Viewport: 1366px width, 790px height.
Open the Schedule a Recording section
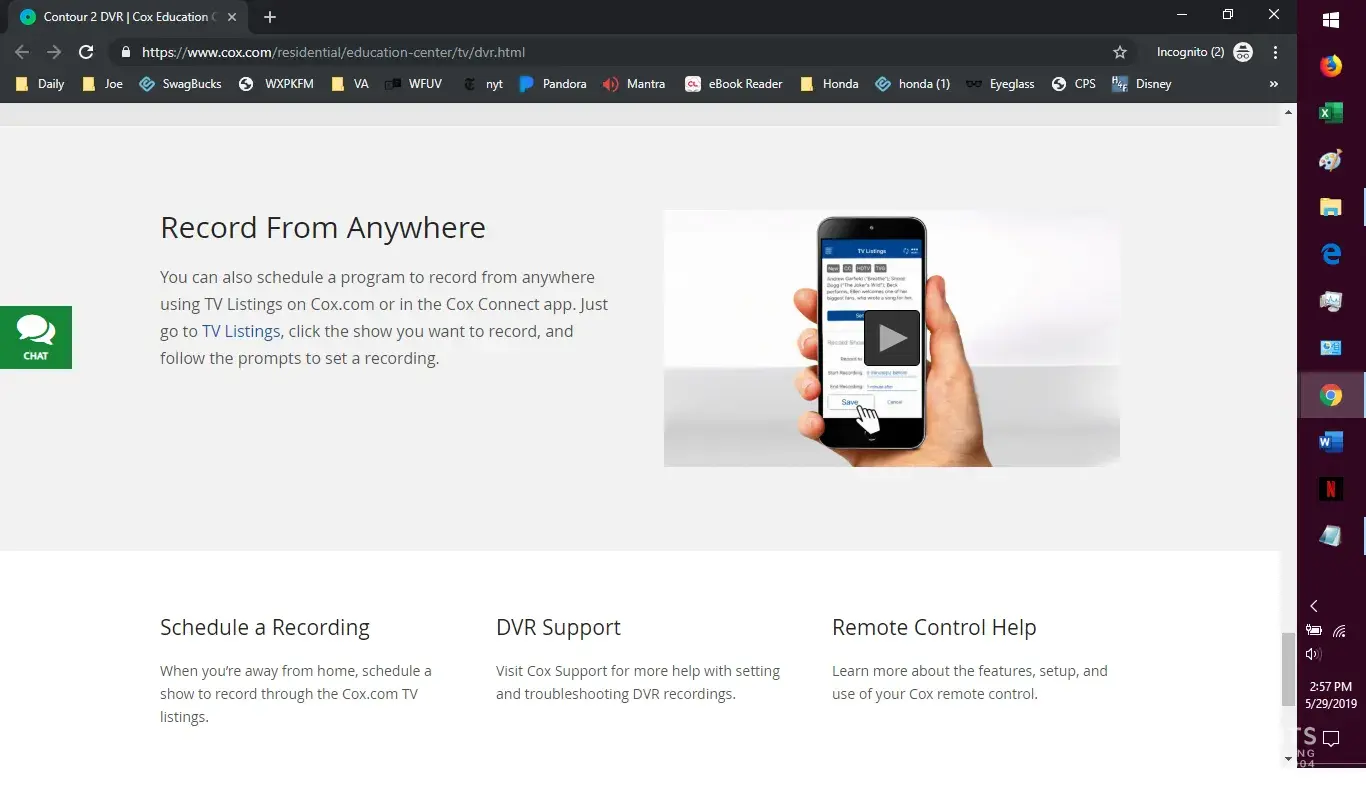[265, 628]
